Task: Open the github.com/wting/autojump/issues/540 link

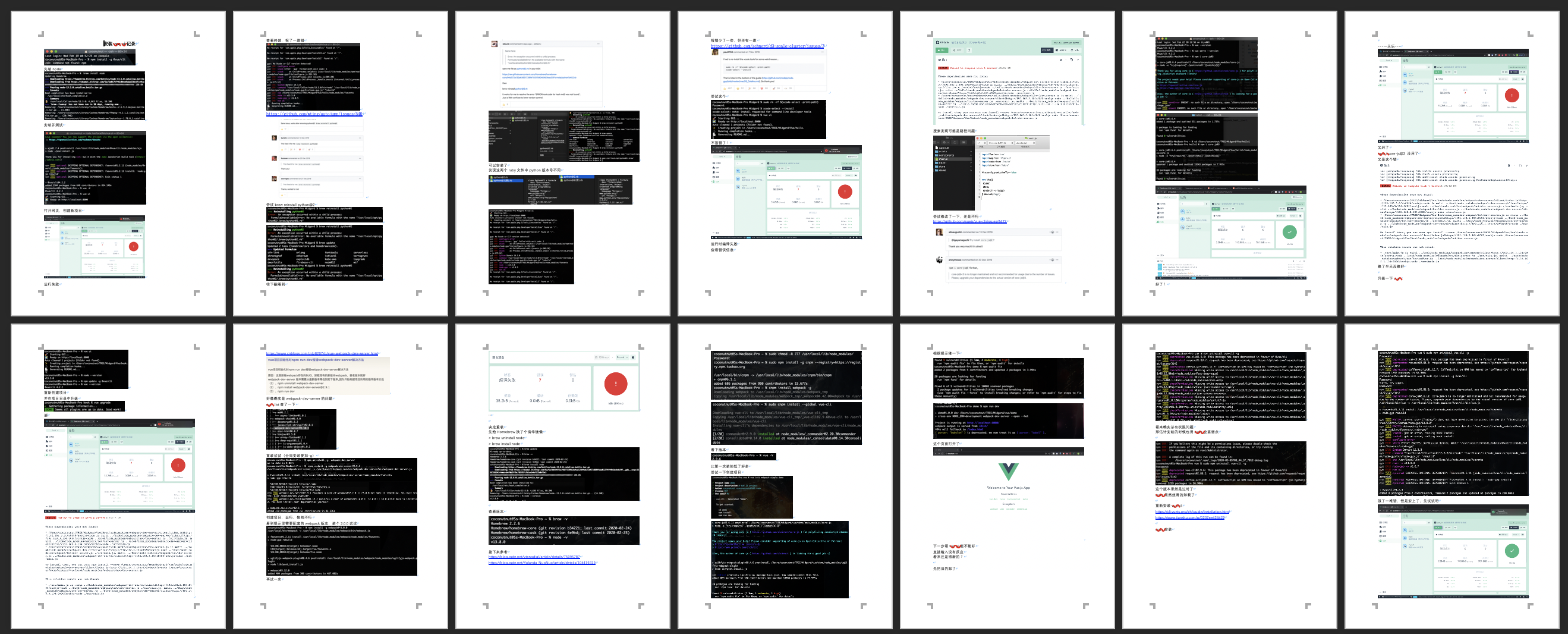Action: tap(314, 114)
